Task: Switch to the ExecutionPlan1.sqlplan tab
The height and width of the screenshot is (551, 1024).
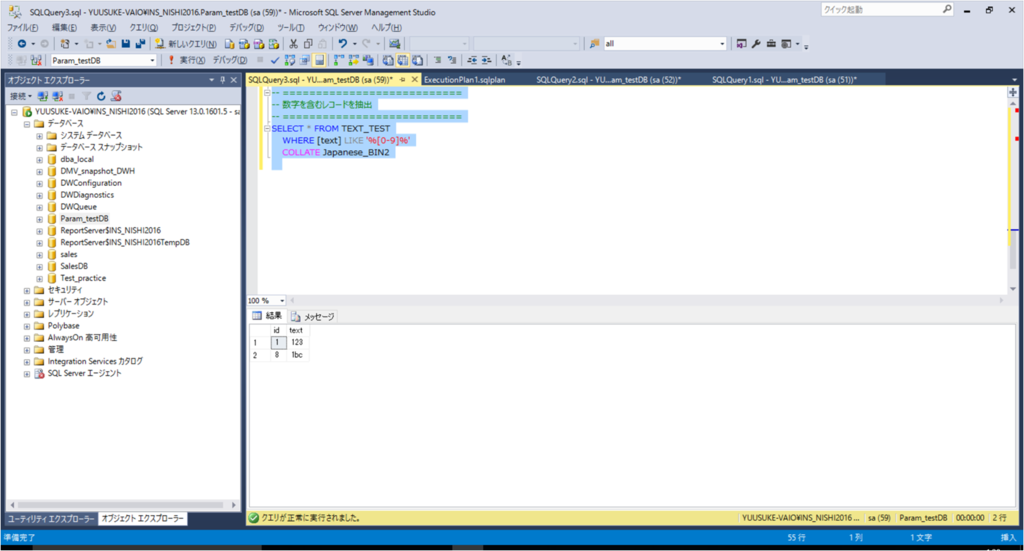Action: click(464, 80)
